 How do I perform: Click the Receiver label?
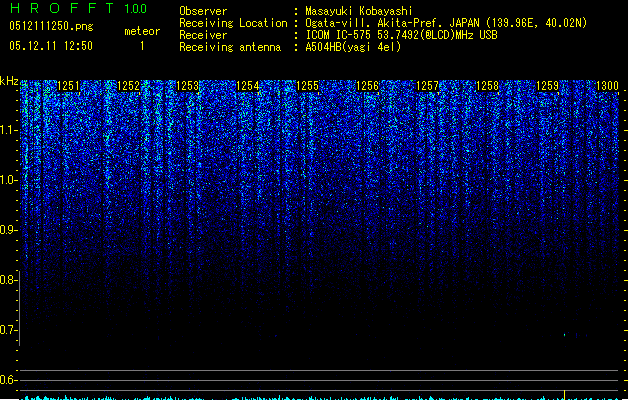[203, 35]
